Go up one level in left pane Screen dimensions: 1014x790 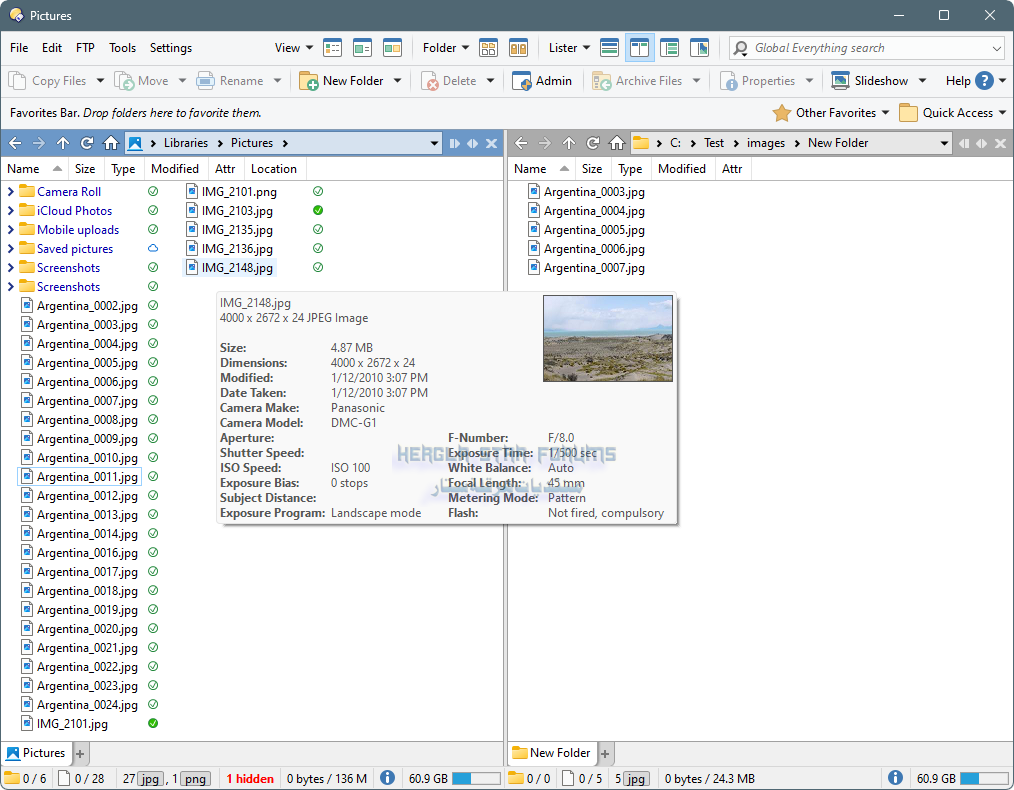click(63, 143)
